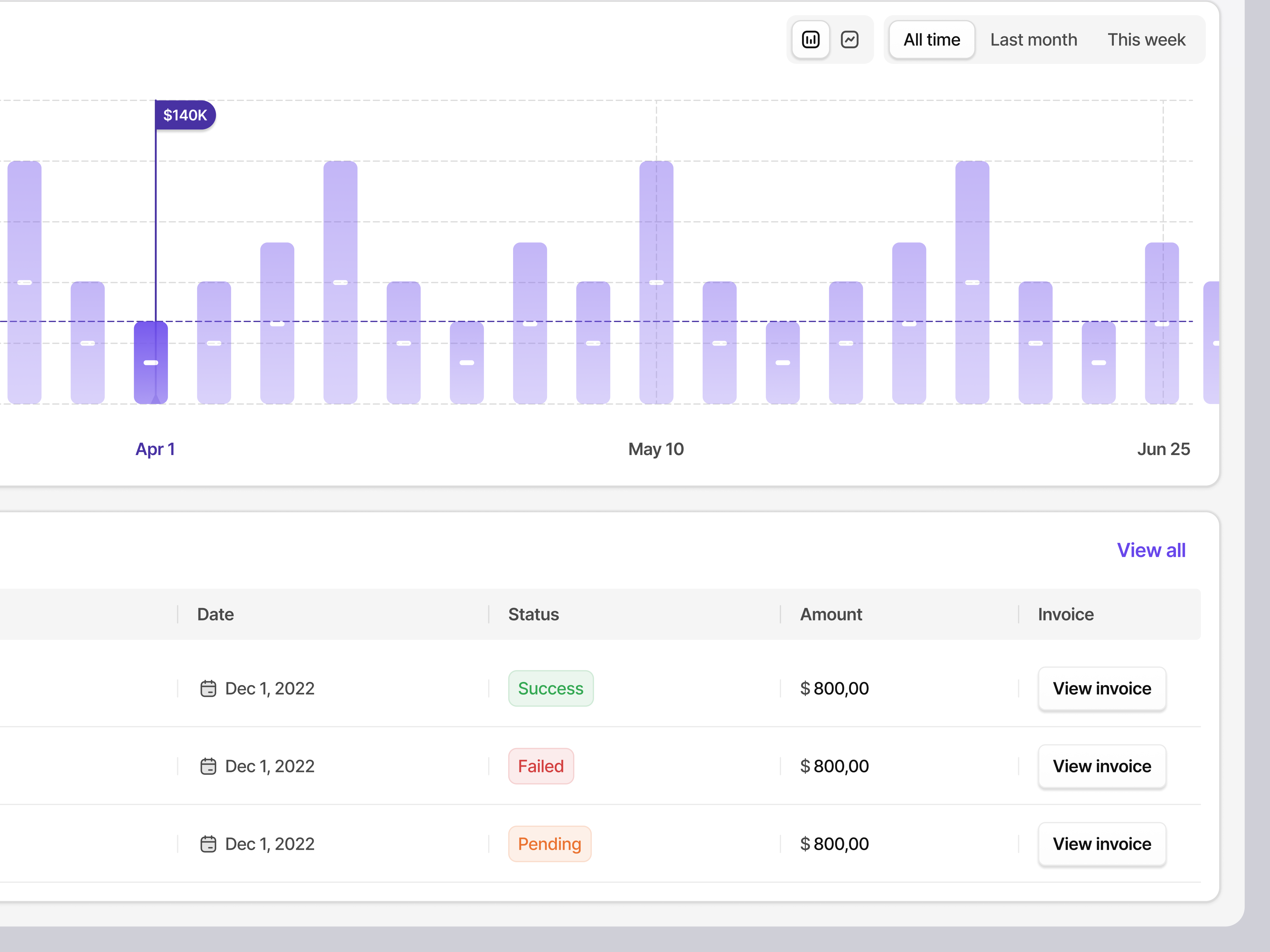1270x952 pixels.
Task: Switch to bar chart view icon
Action: [x=810, y=40]
